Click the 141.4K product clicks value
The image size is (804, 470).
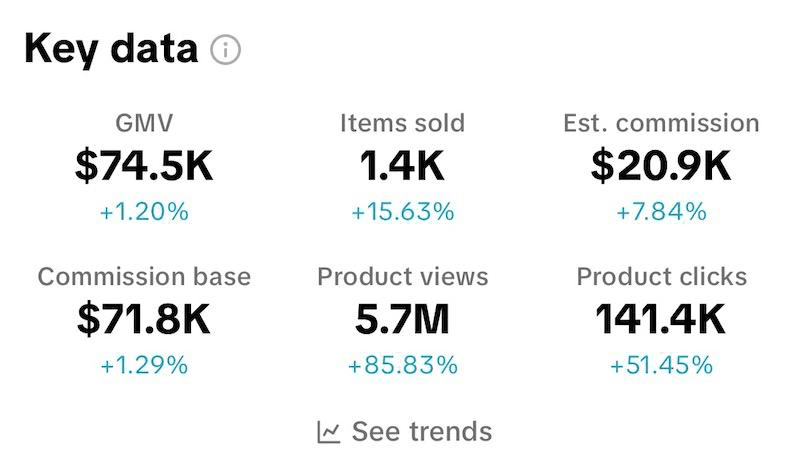click(661, 320)
